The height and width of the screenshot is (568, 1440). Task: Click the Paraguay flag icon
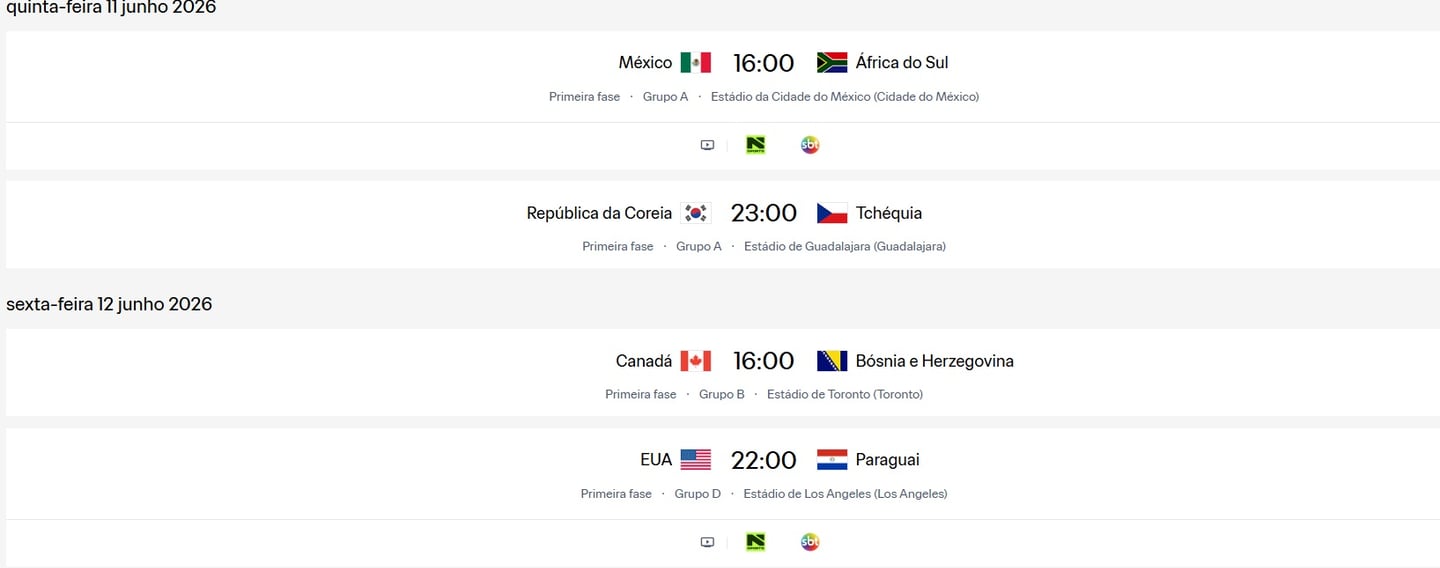point(832,460)
